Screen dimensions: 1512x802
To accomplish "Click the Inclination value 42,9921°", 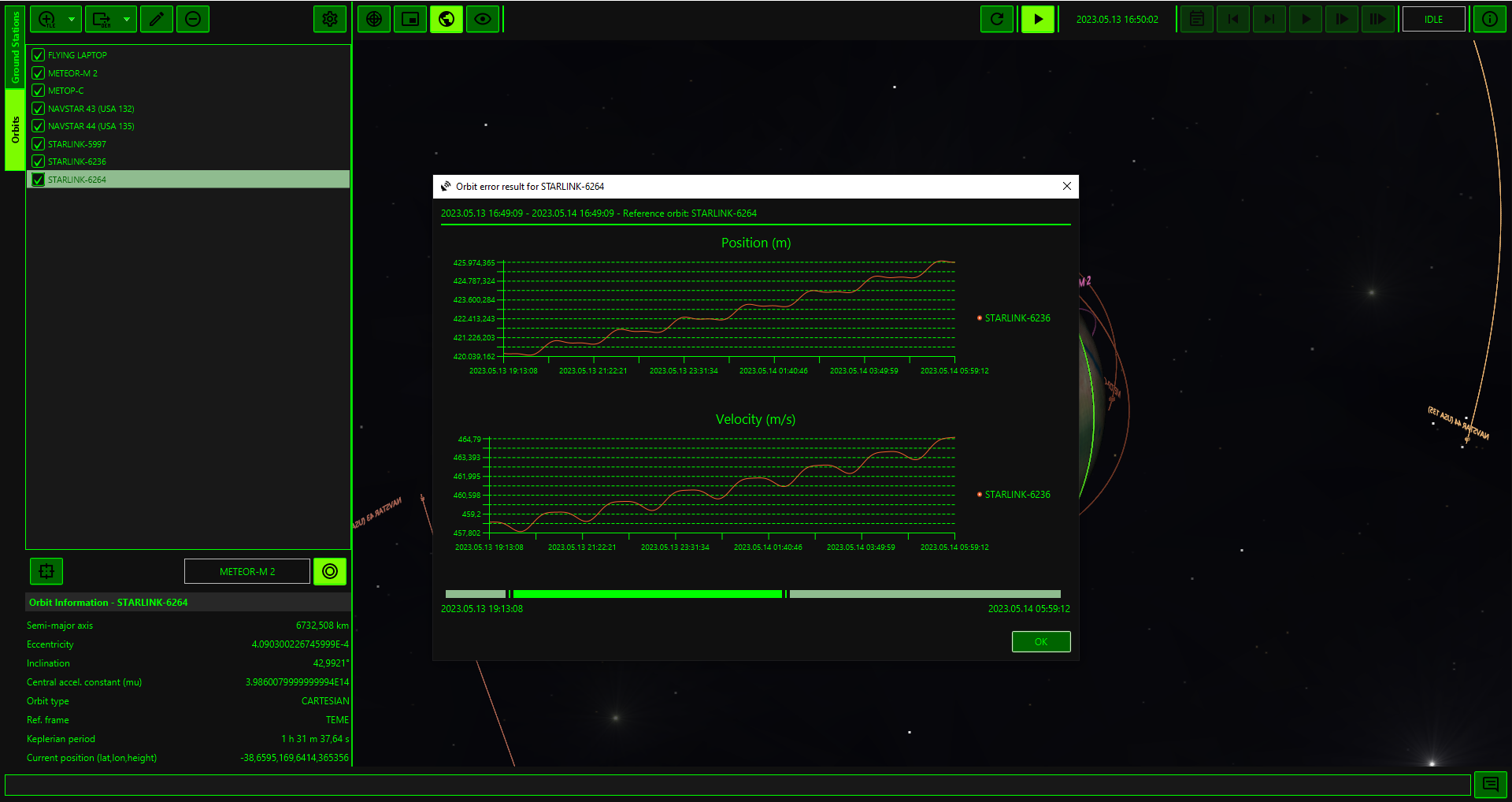I will pyautogui.click(x=331, y=663).
